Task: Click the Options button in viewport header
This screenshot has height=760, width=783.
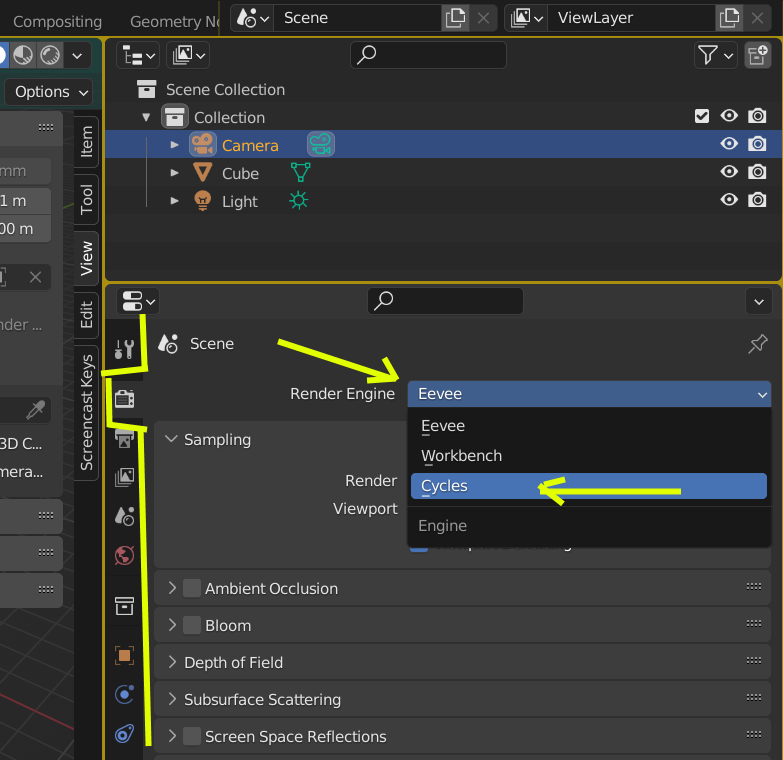Action: [x=48, y=92]
